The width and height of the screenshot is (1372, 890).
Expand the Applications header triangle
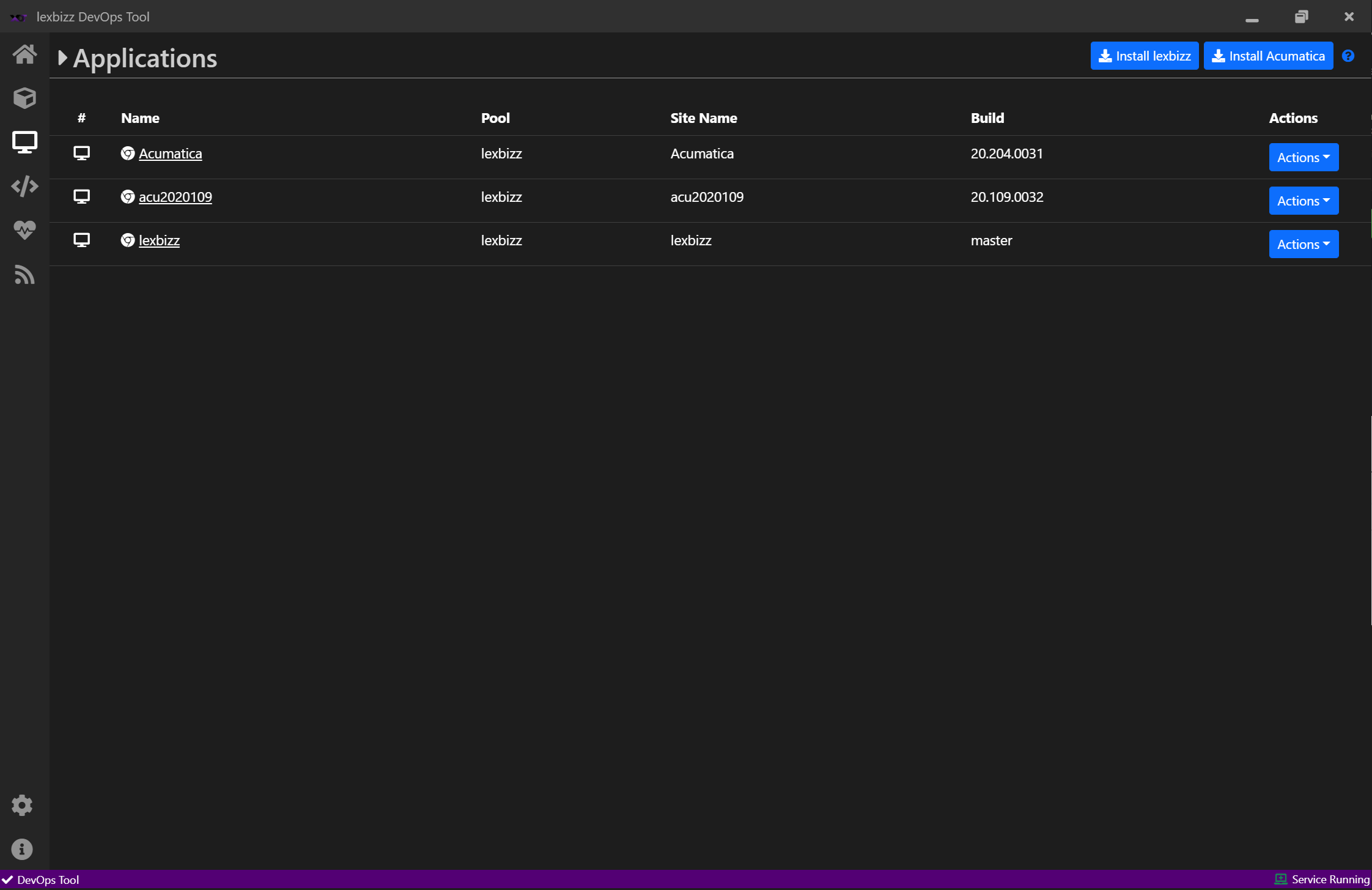coord(62,58)
